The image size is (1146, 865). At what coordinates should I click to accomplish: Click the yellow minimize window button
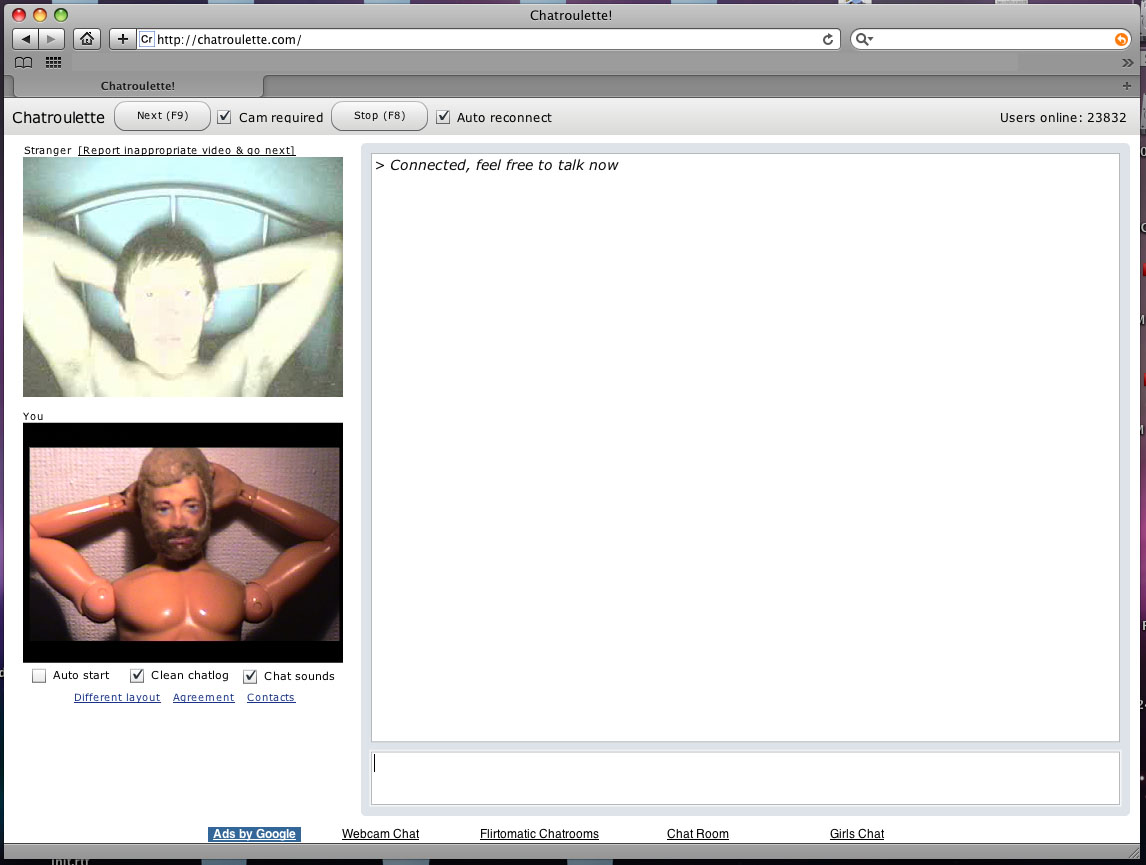click(x=40, y=15)
